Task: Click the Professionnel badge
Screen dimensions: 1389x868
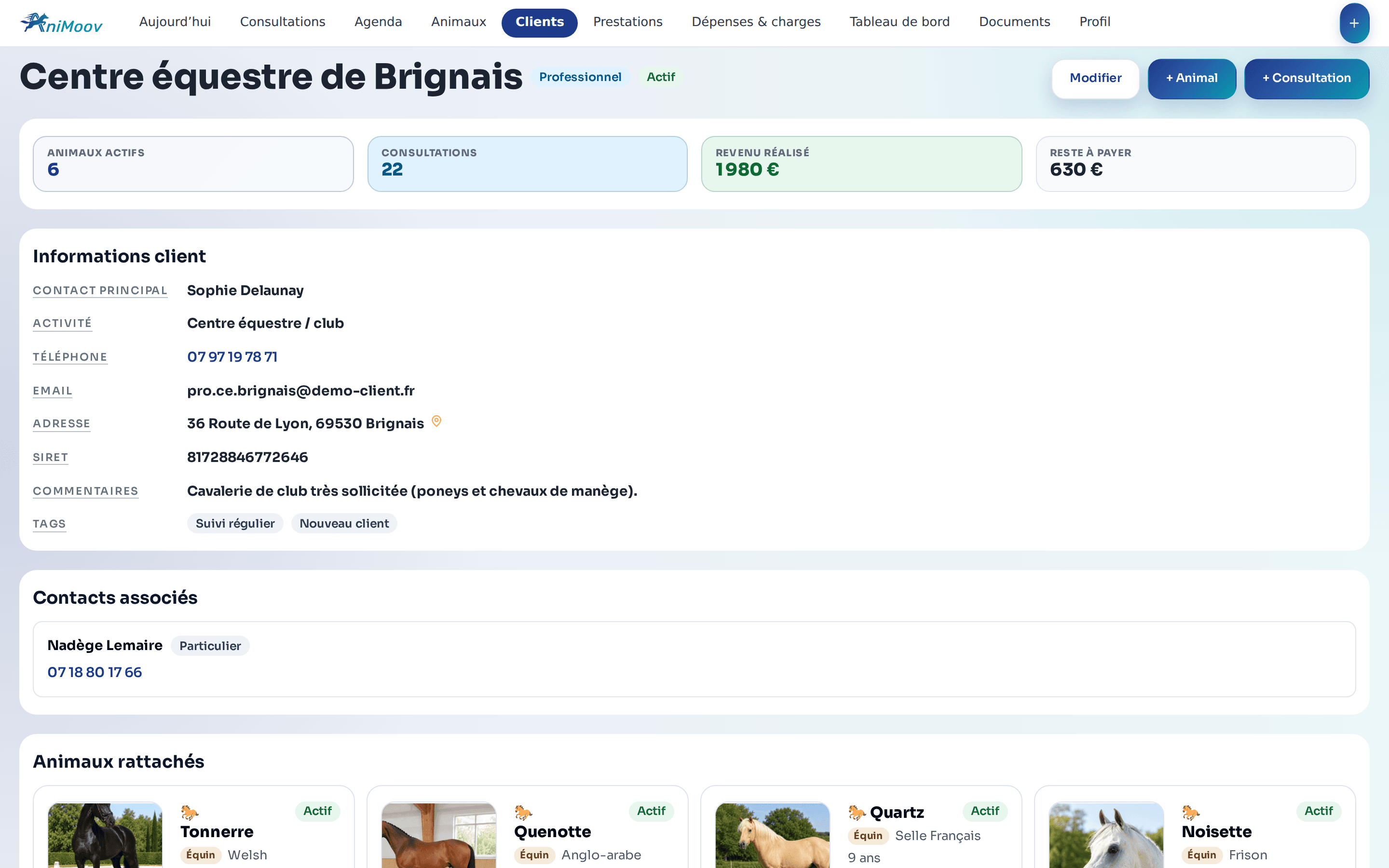Action: click(x=580, y=77)
